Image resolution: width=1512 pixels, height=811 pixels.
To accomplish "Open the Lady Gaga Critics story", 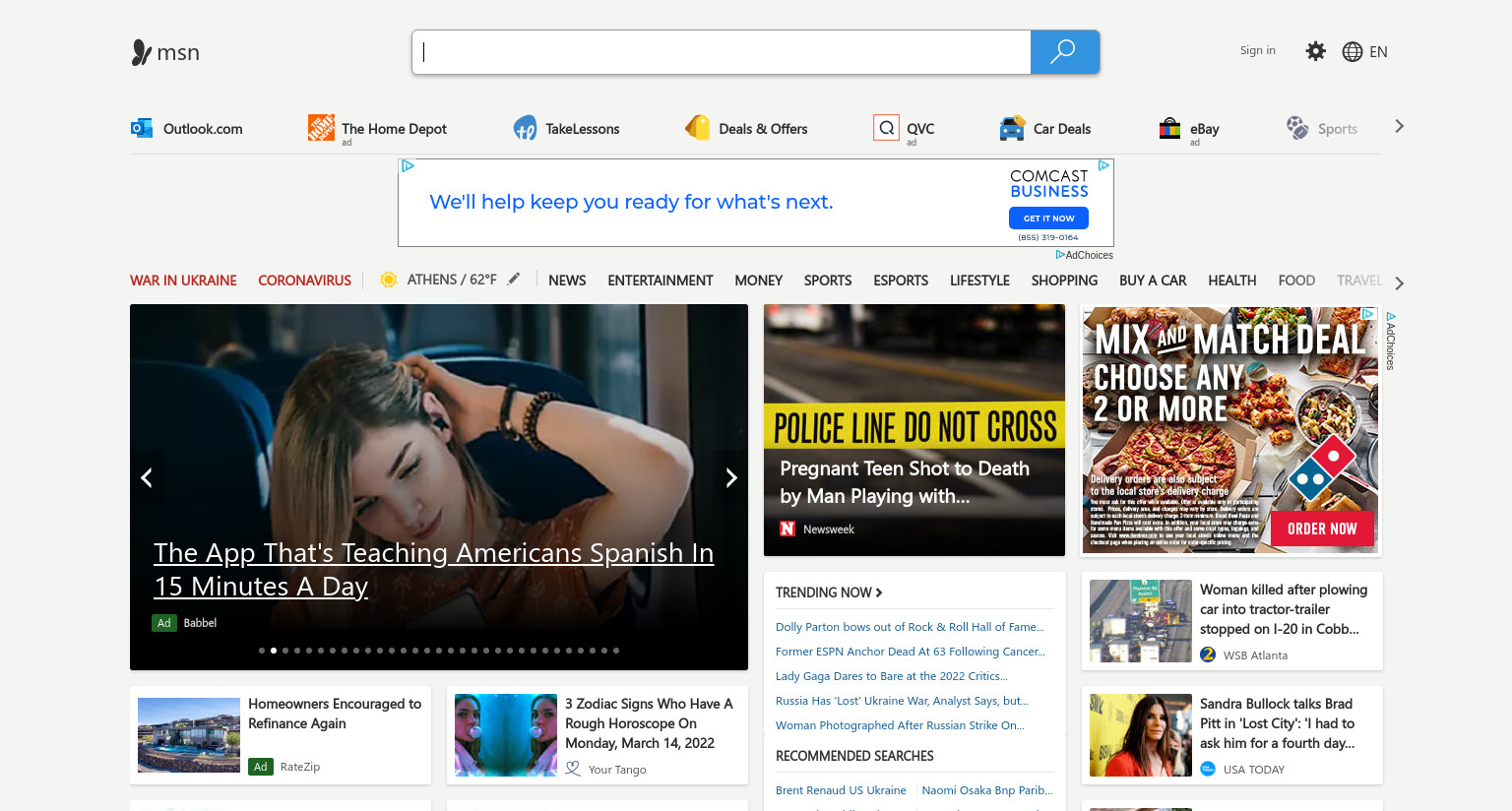I will point(892,676).
